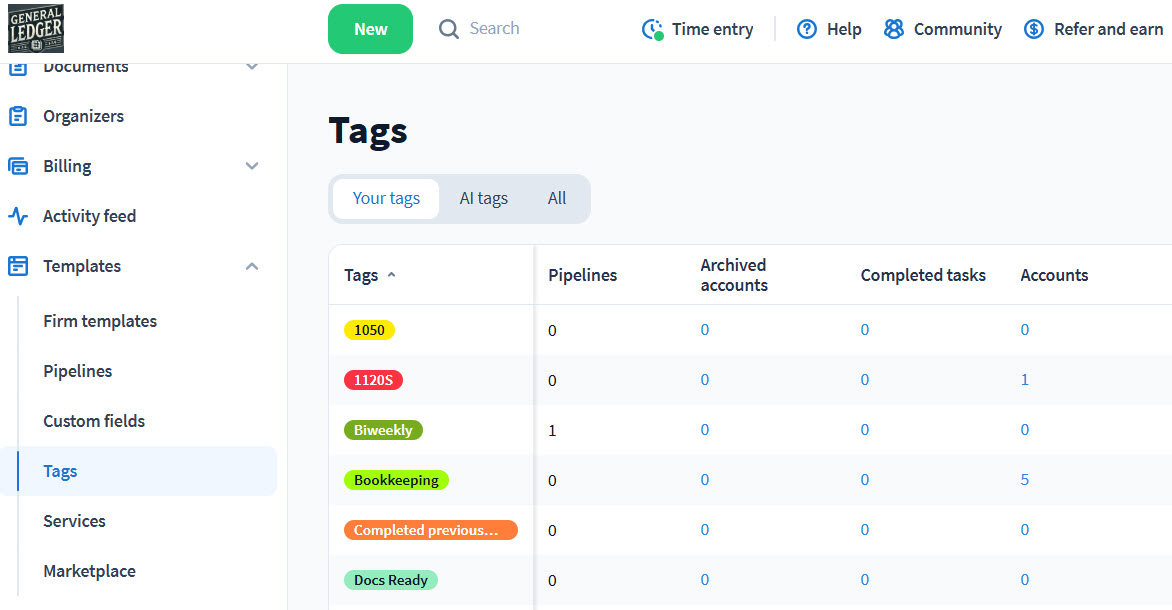The image size is (1172, 610).
Task: Click the Time entry clock icon
Action: [x=652, y=29]
